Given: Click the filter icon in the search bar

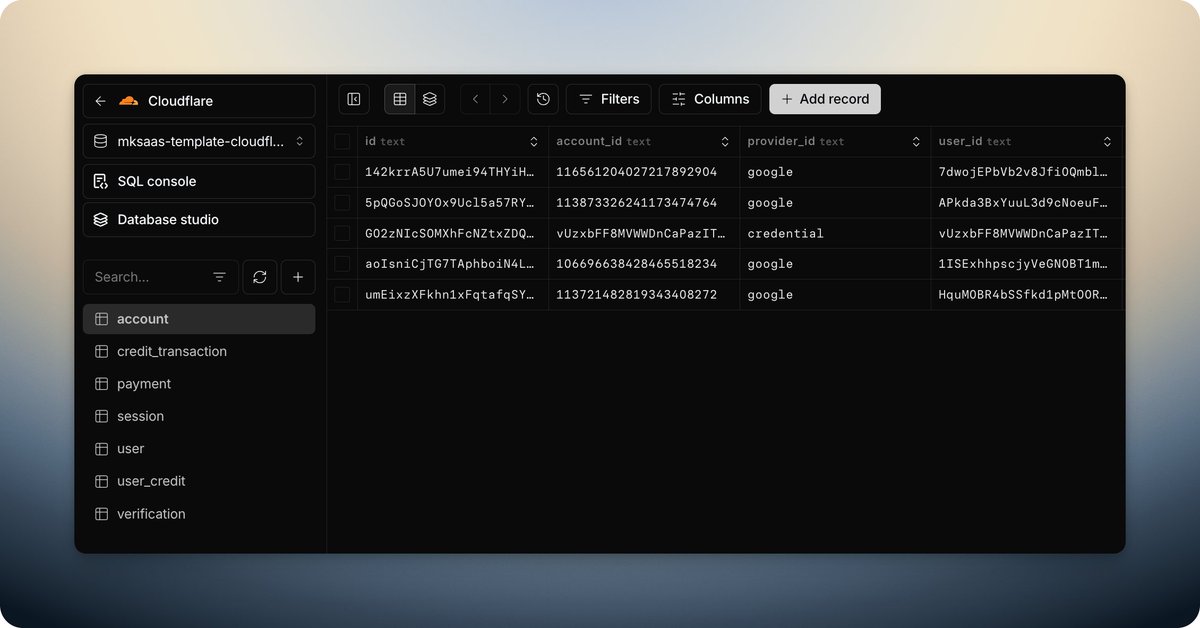Looking at the screenshot, I should [x=220, y=277].
